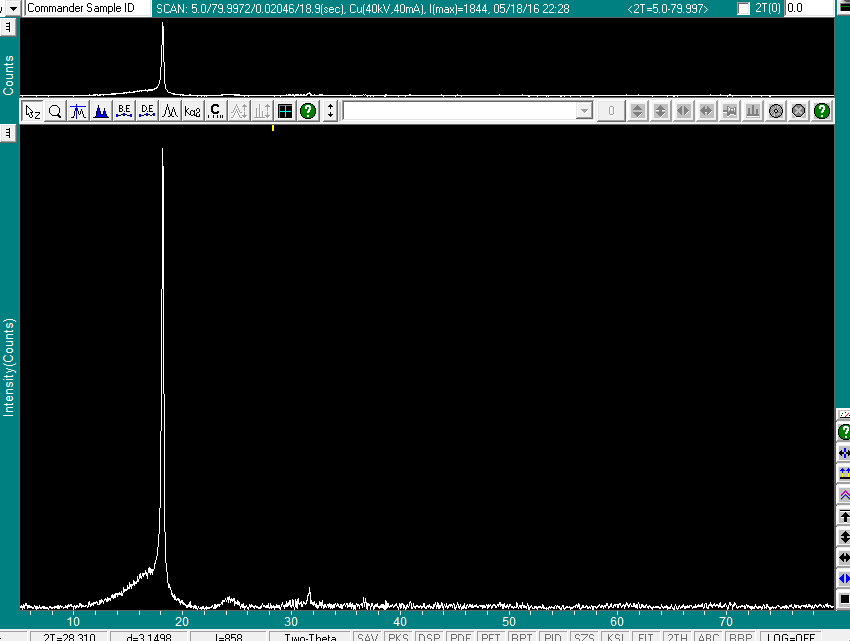The height and width of the screenshot is (641, 850).
Task: Click the magenta-blue chevron sidebar icon
Action: [x=844, y=495]
